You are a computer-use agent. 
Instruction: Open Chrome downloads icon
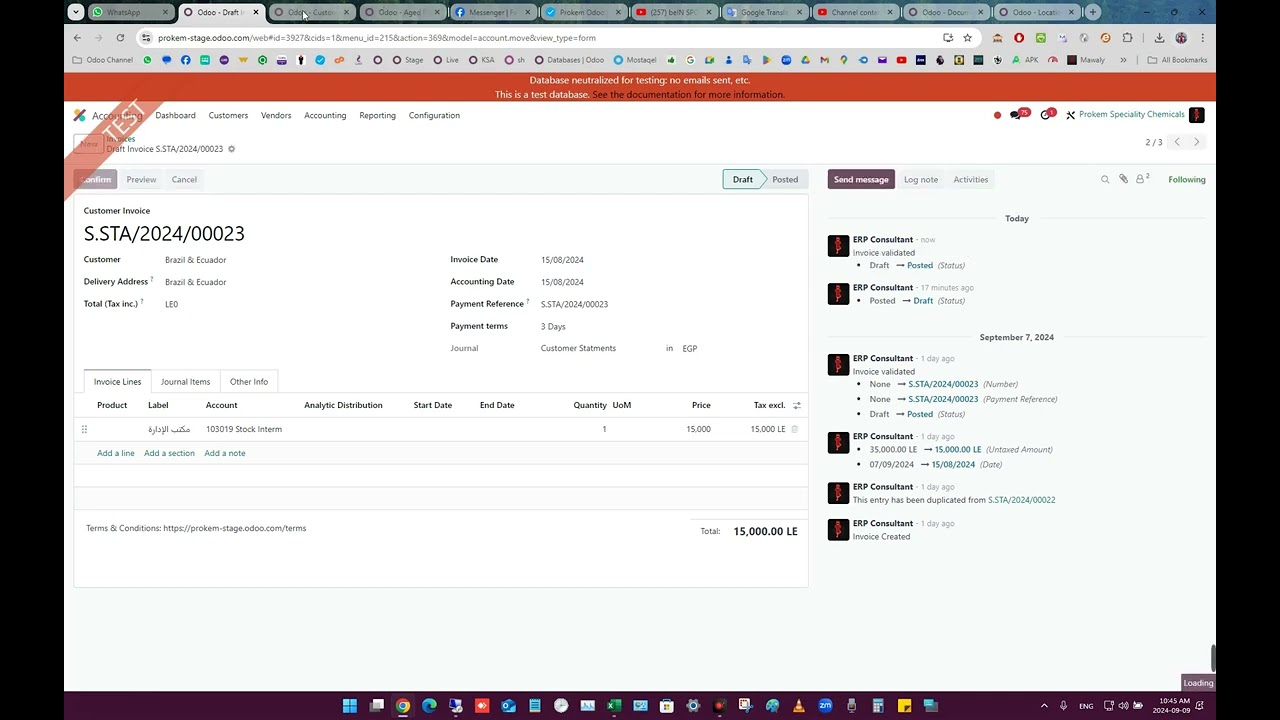(x=1159, y=38)
